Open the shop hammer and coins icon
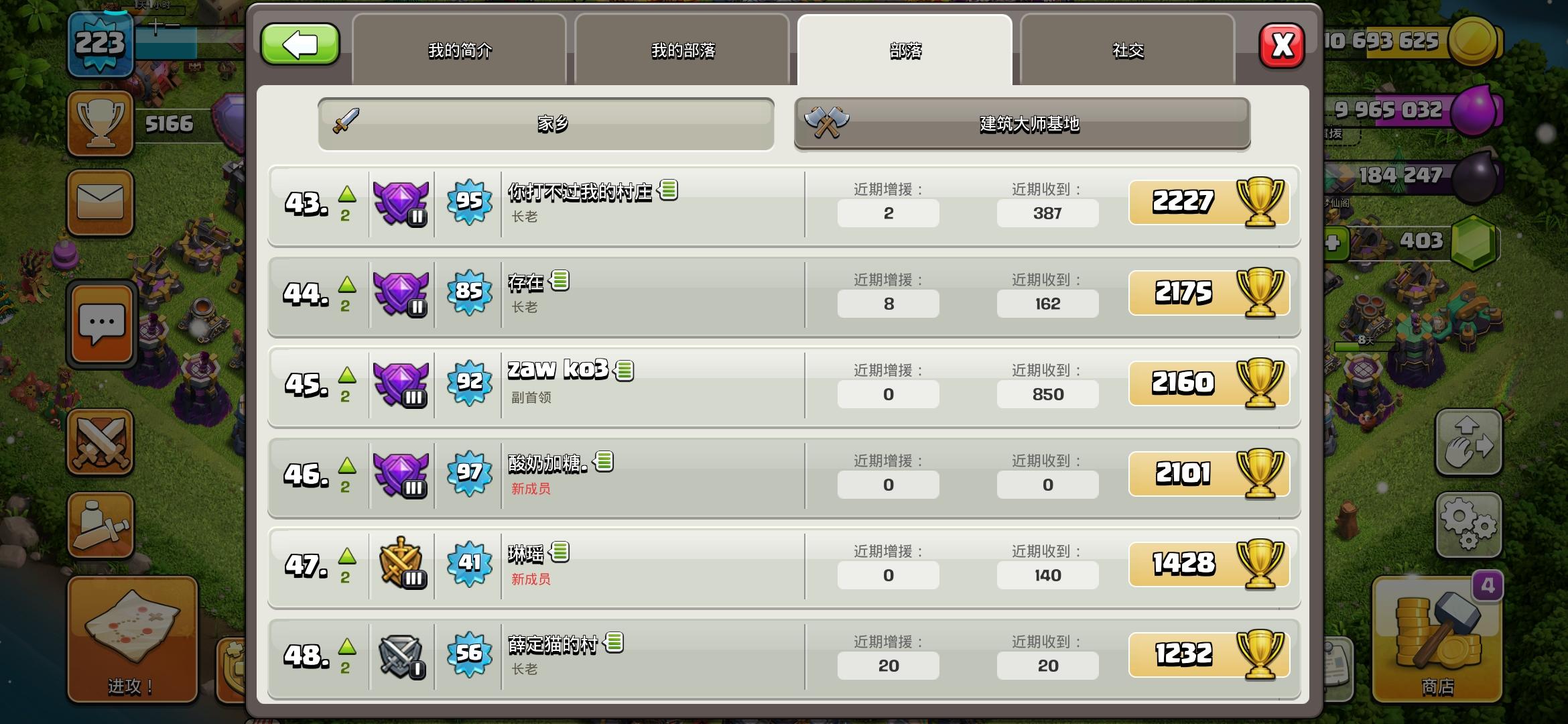 coord(1437,639)
